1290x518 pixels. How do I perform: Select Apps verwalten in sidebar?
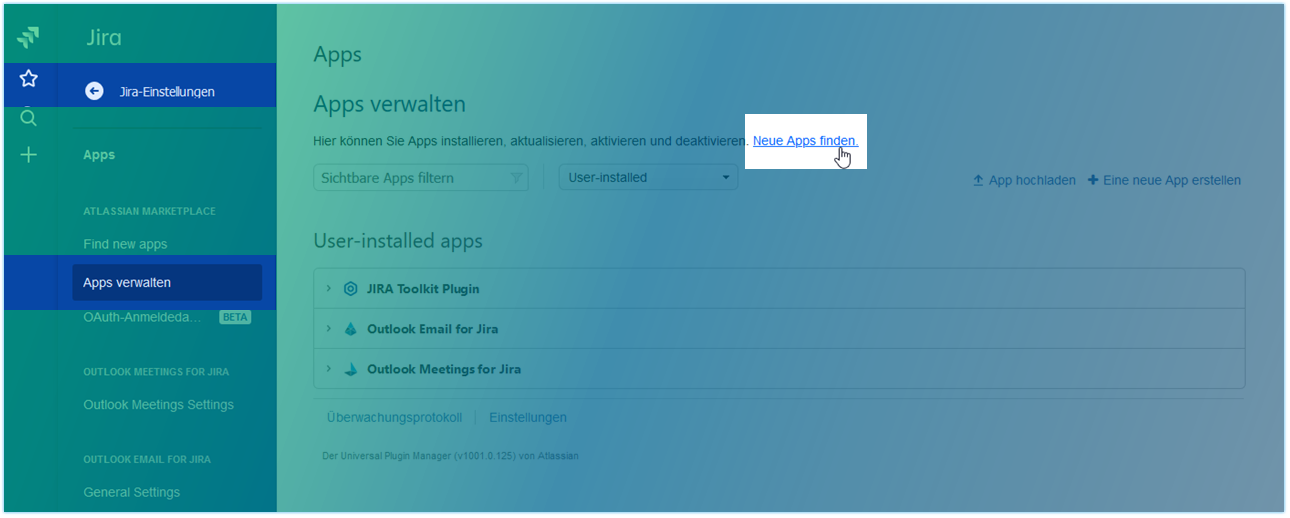tap(127, 283)
